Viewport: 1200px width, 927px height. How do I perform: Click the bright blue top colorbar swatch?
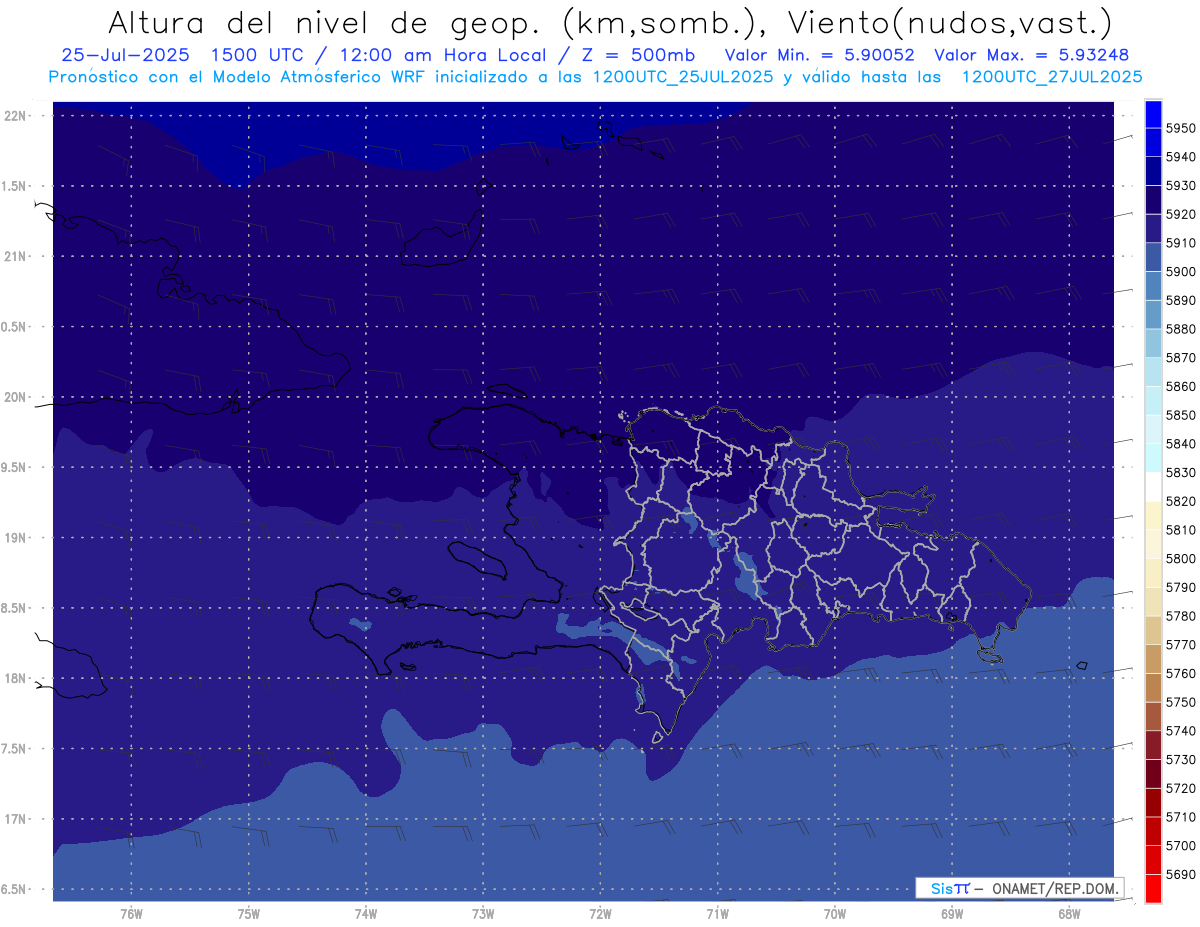click(x=1153, y=114)
